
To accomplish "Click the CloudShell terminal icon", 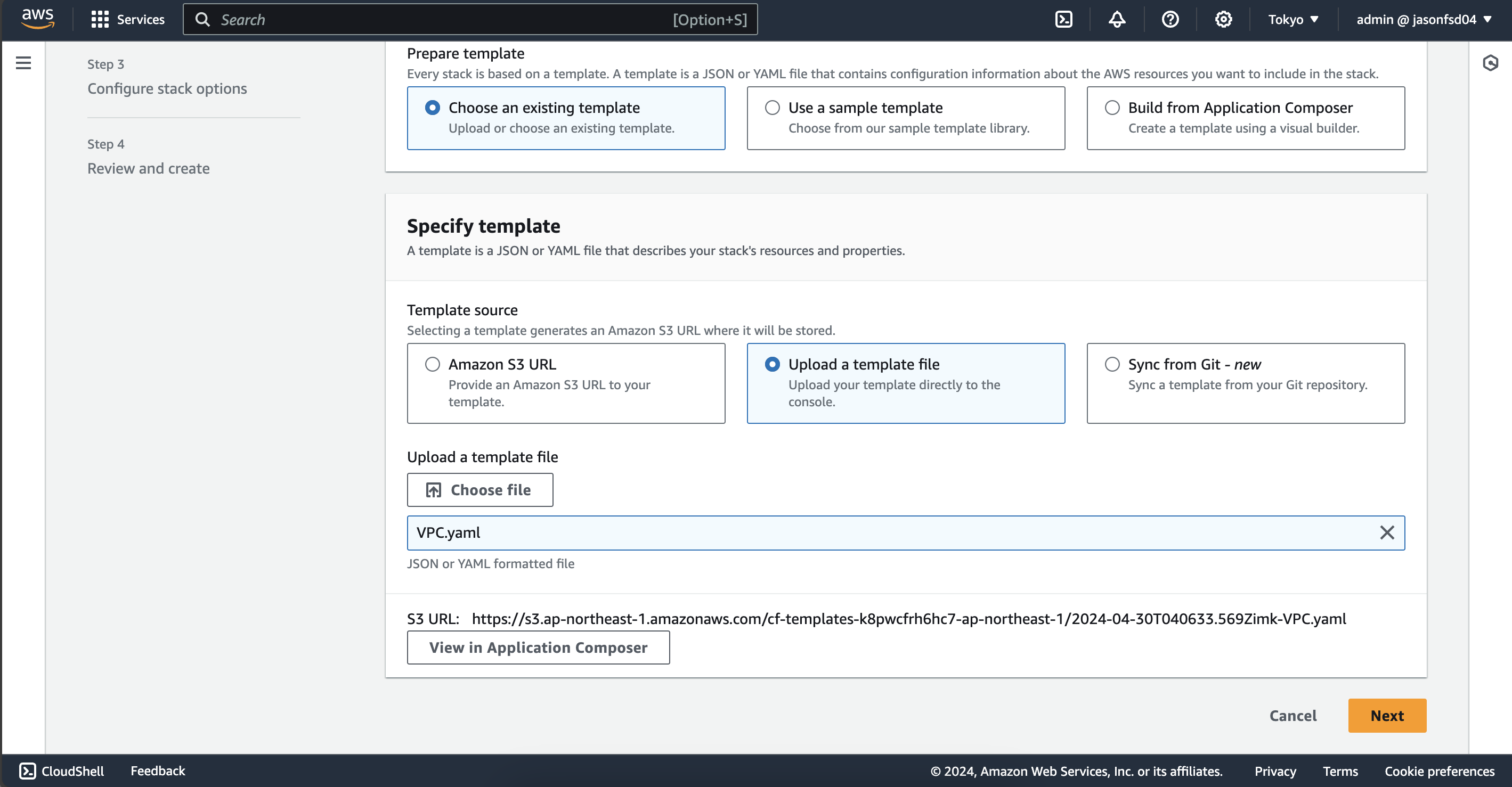I will [1063, 19].
